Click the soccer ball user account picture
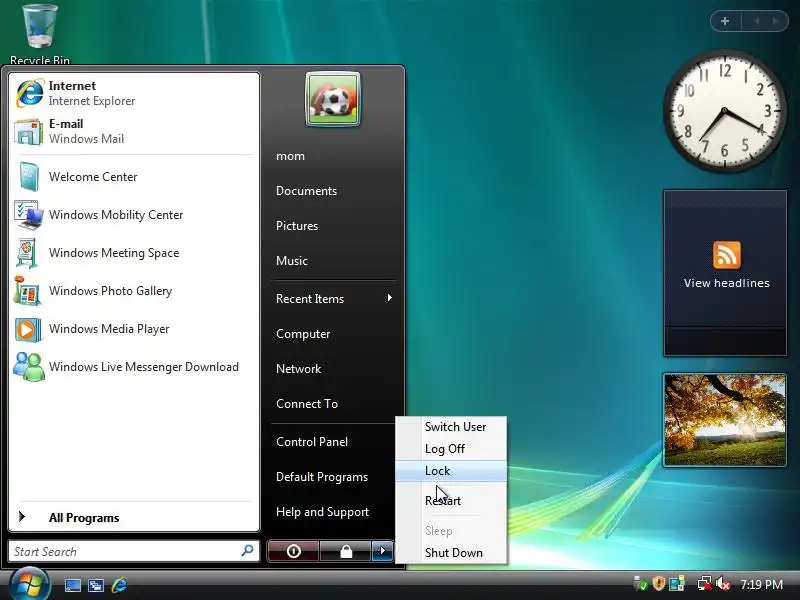 [x=333, y=99]
